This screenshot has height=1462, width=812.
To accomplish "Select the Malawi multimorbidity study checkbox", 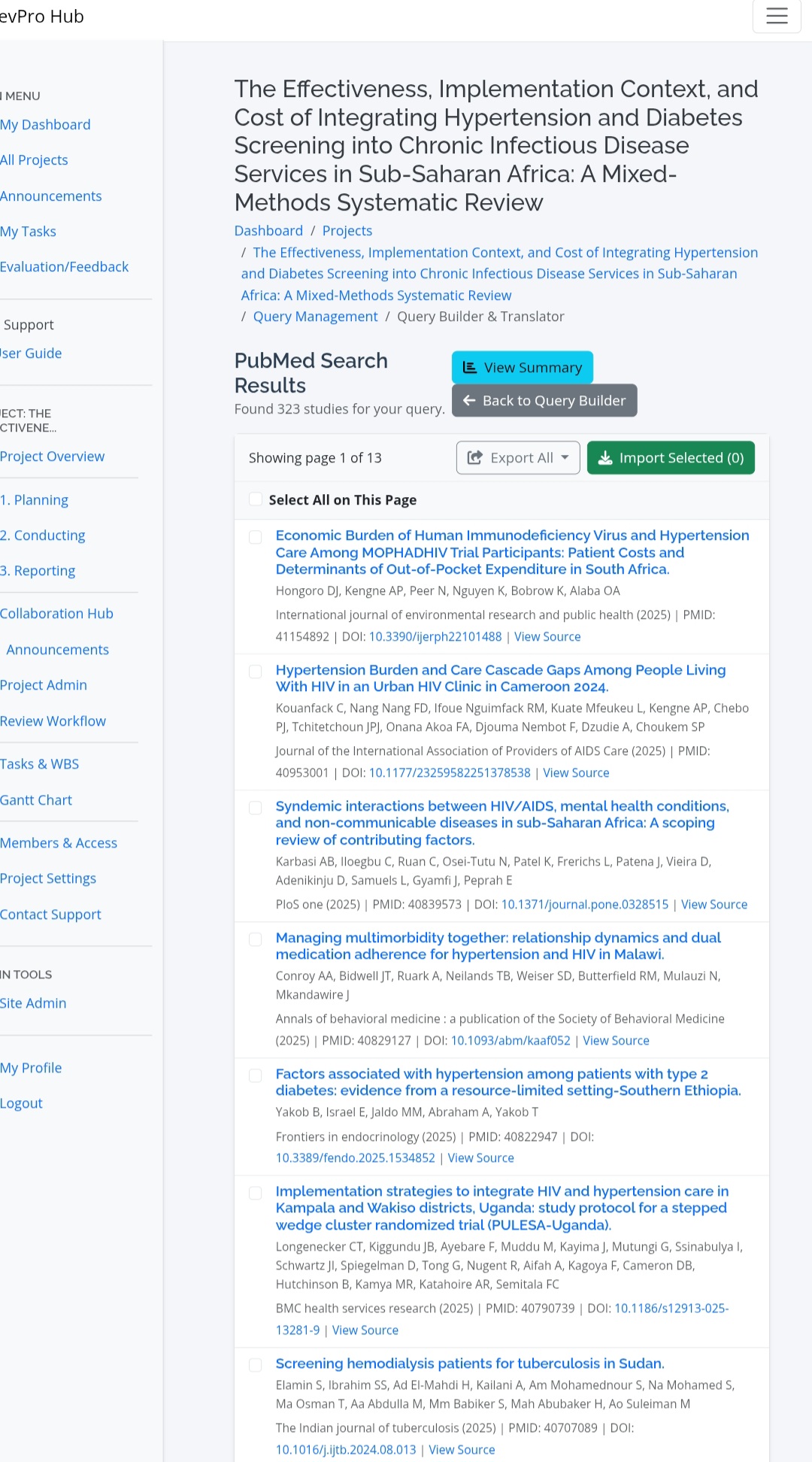I will coord(256,939).
